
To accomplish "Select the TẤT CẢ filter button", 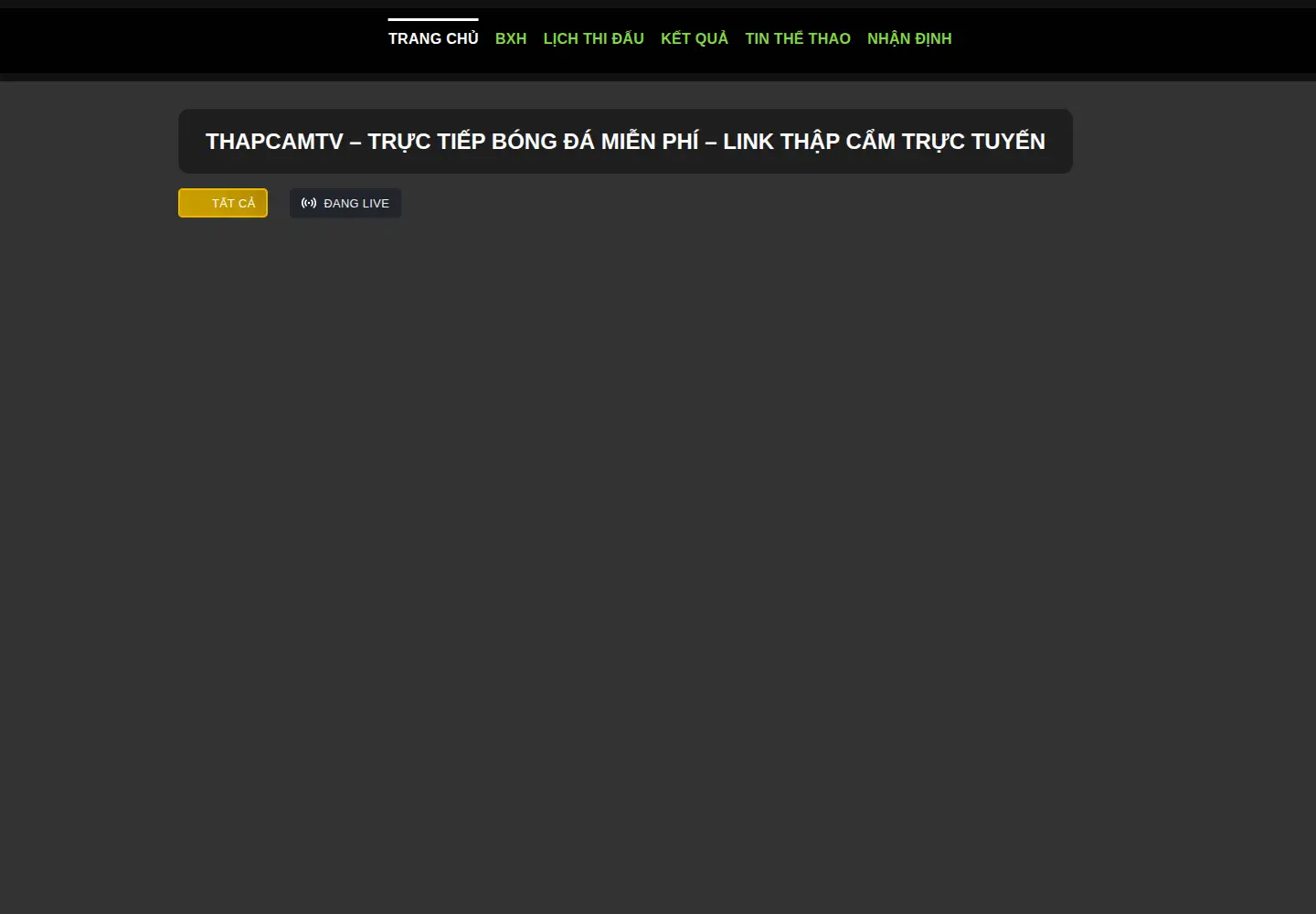I will (223, 203).
